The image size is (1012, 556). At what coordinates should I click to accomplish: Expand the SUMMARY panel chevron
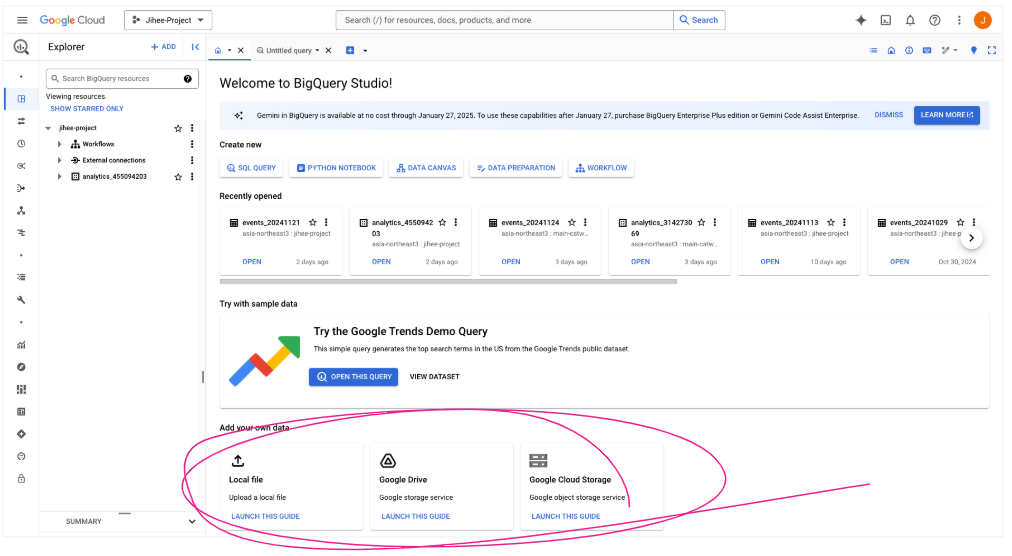tap(192, 521)
